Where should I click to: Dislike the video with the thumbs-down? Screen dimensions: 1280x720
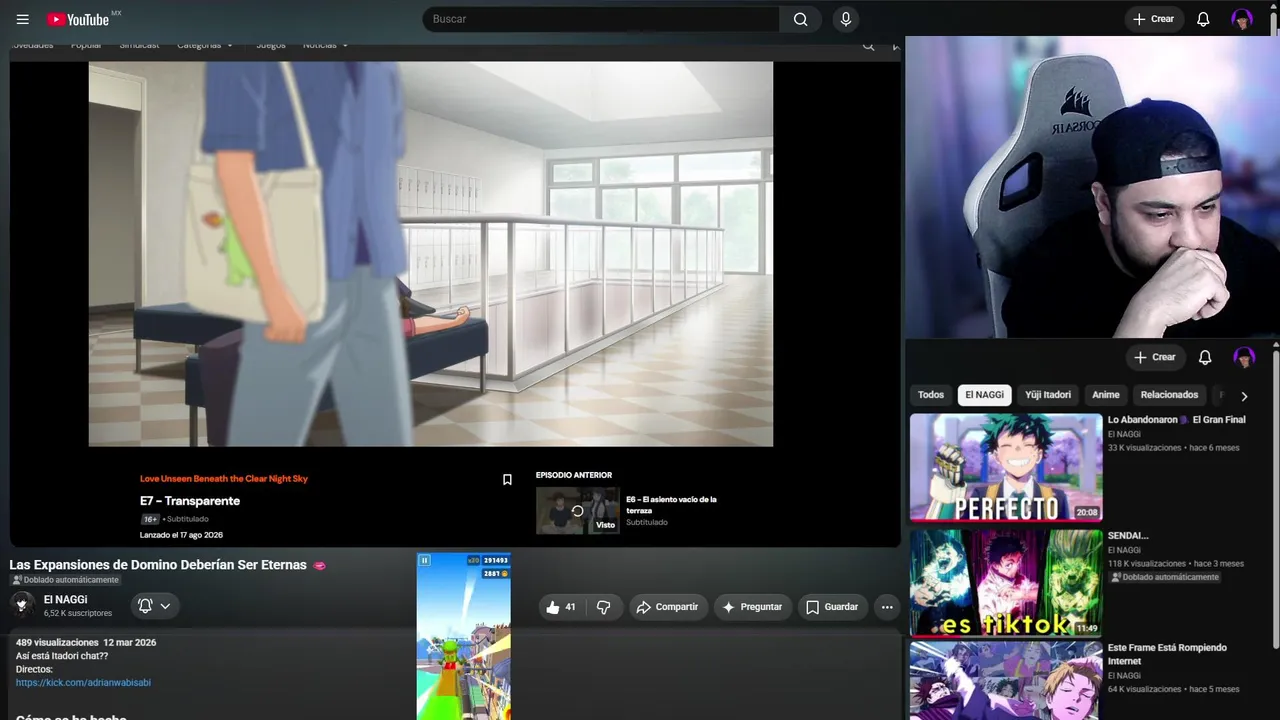[603, 607]
